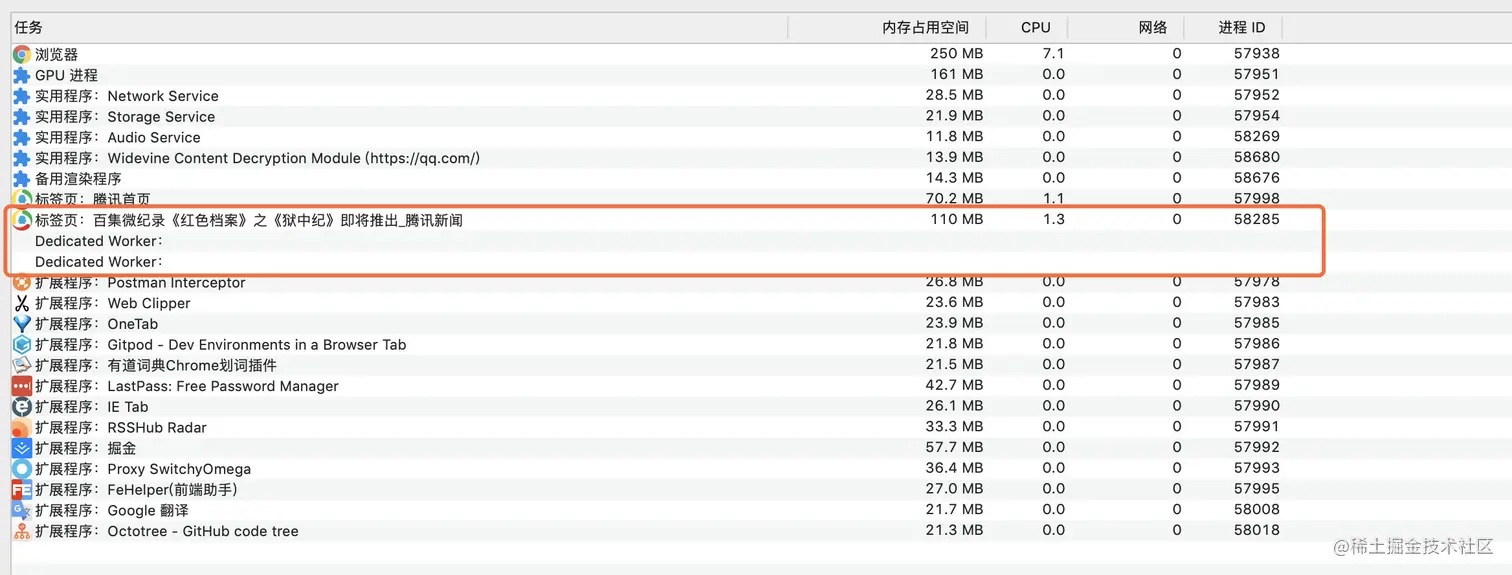Click the LastPass red dots icon
Image resolution: width=1512 pixels, height=575 pixels.
(x=21, y=386)
